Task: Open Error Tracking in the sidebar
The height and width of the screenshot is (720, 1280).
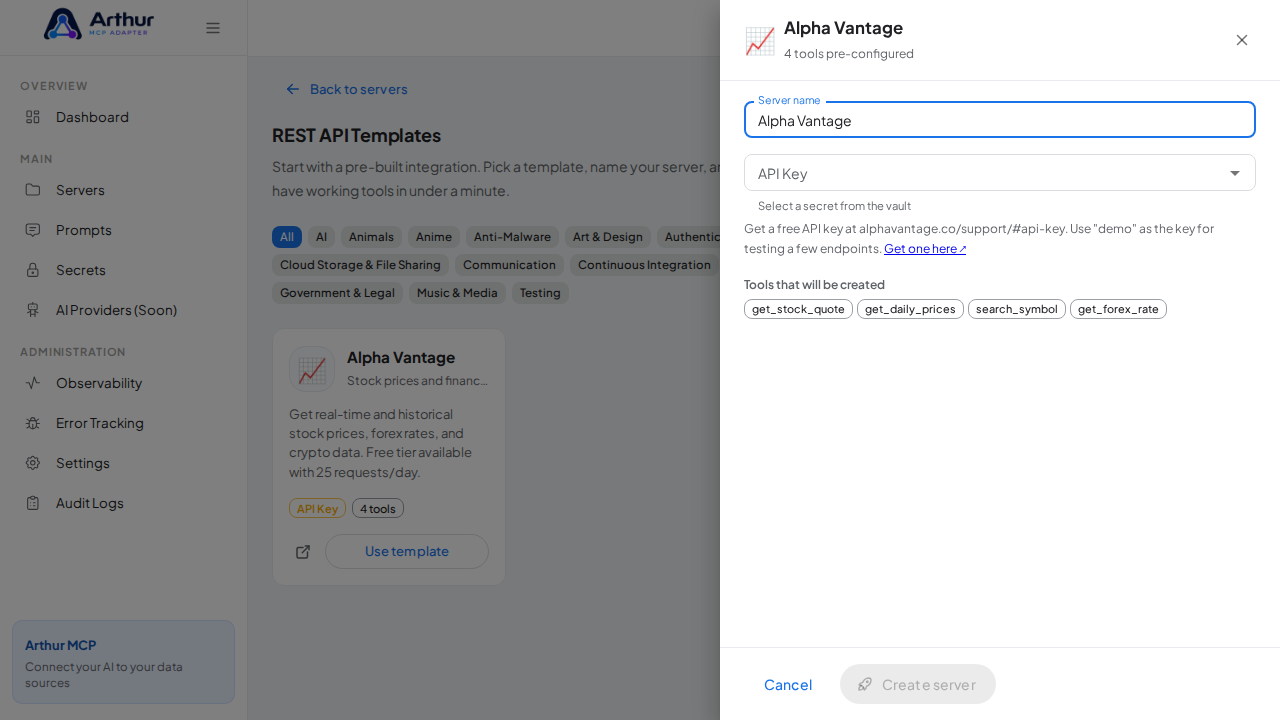Action: pyautogui.click(x=123, y=423)
